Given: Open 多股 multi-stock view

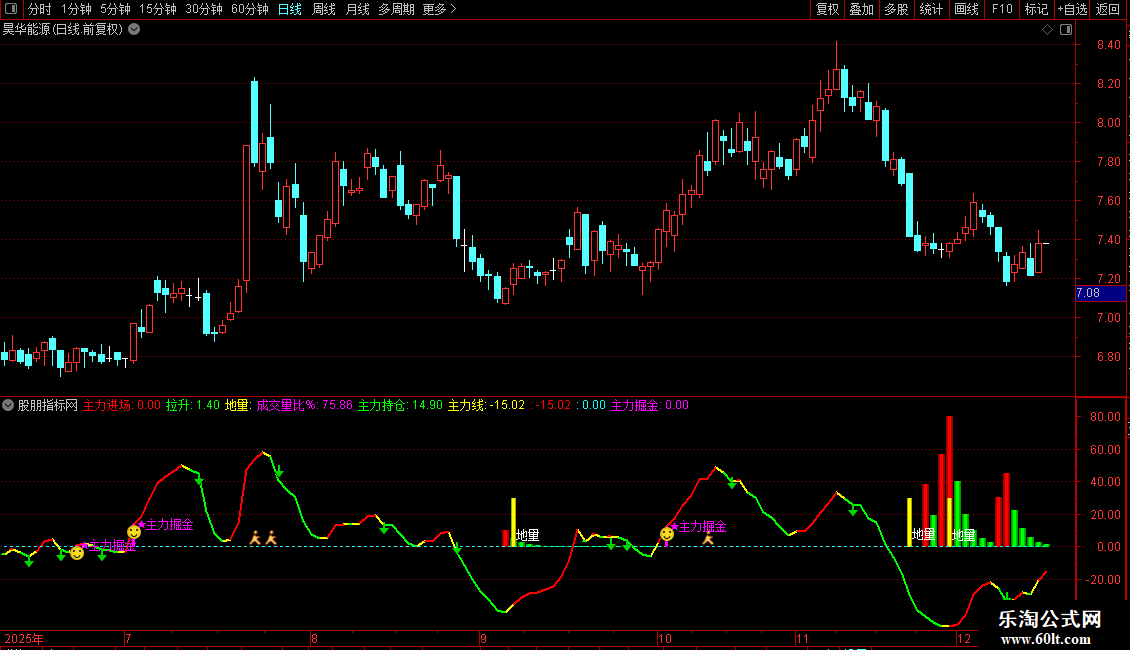Looking at the screenshot, I should (897, 9).
